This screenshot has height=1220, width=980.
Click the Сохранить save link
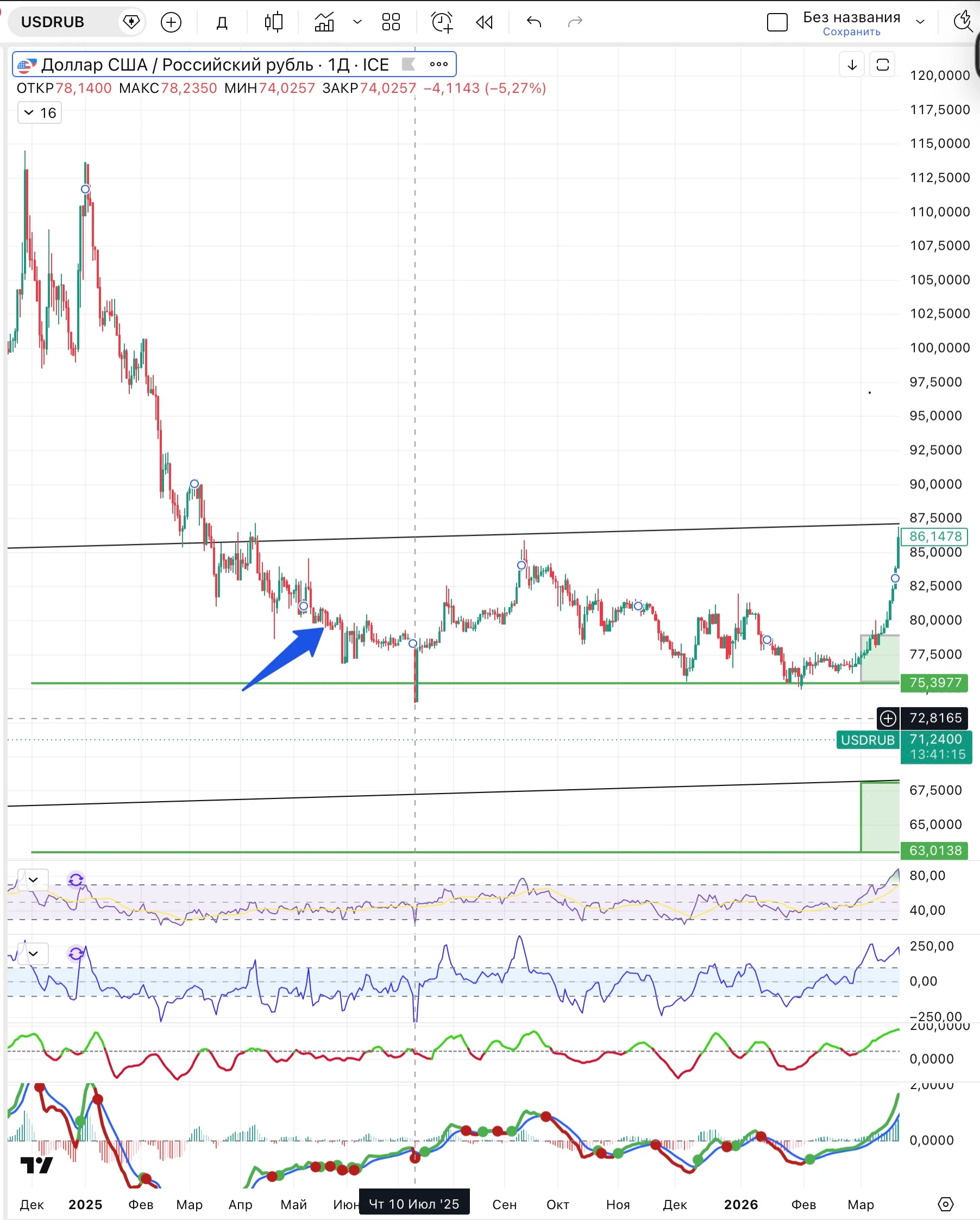[x=852, y=32]
